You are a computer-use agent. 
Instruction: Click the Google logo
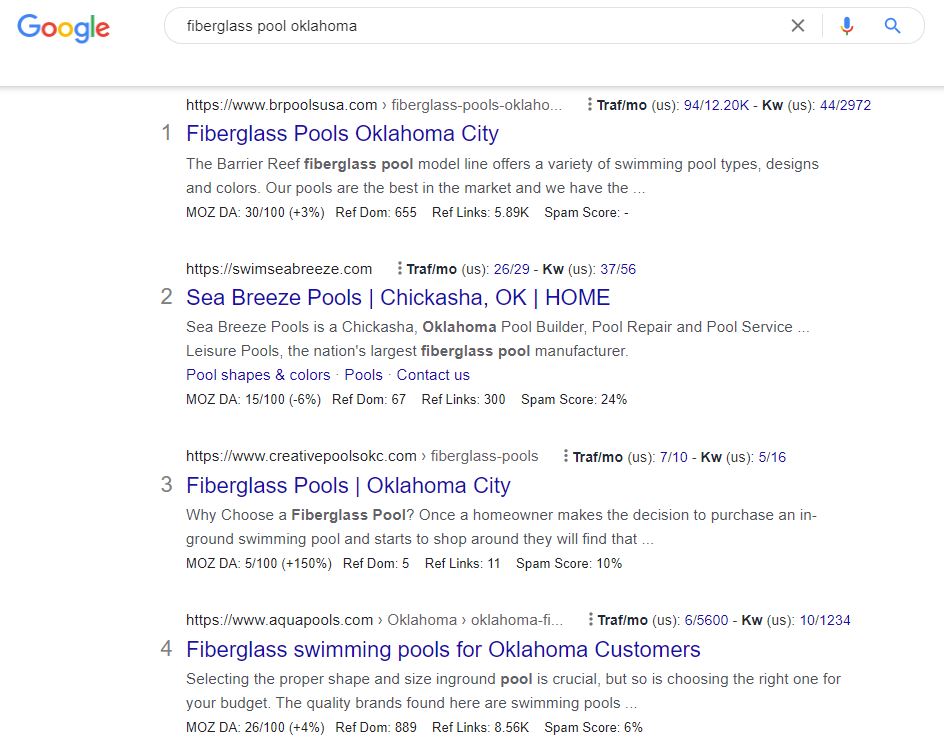tap(63, 28)
